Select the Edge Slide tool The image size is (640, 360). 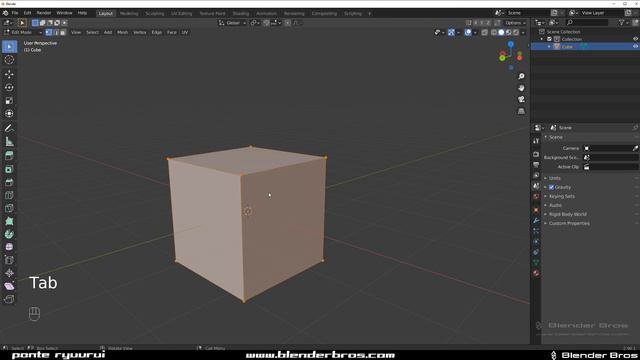click(9, 260)
